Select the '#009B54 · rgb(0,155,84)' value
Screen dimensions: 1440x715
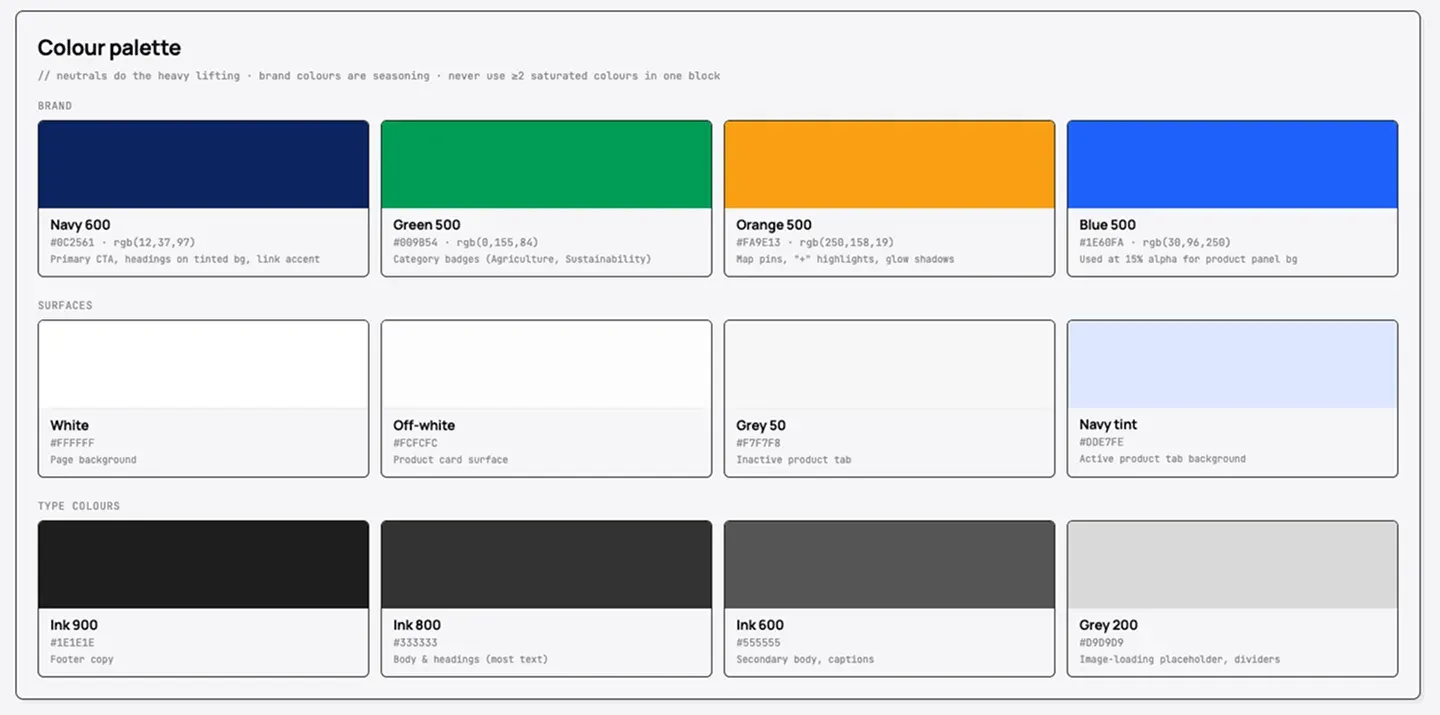coord(465,242)
